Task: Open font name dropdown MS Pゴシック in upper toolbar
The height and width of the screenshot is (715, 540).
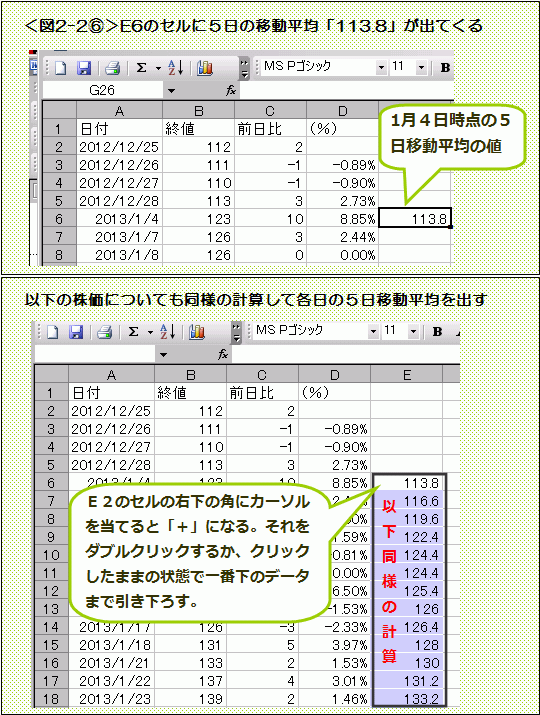Action: point(381,68)
